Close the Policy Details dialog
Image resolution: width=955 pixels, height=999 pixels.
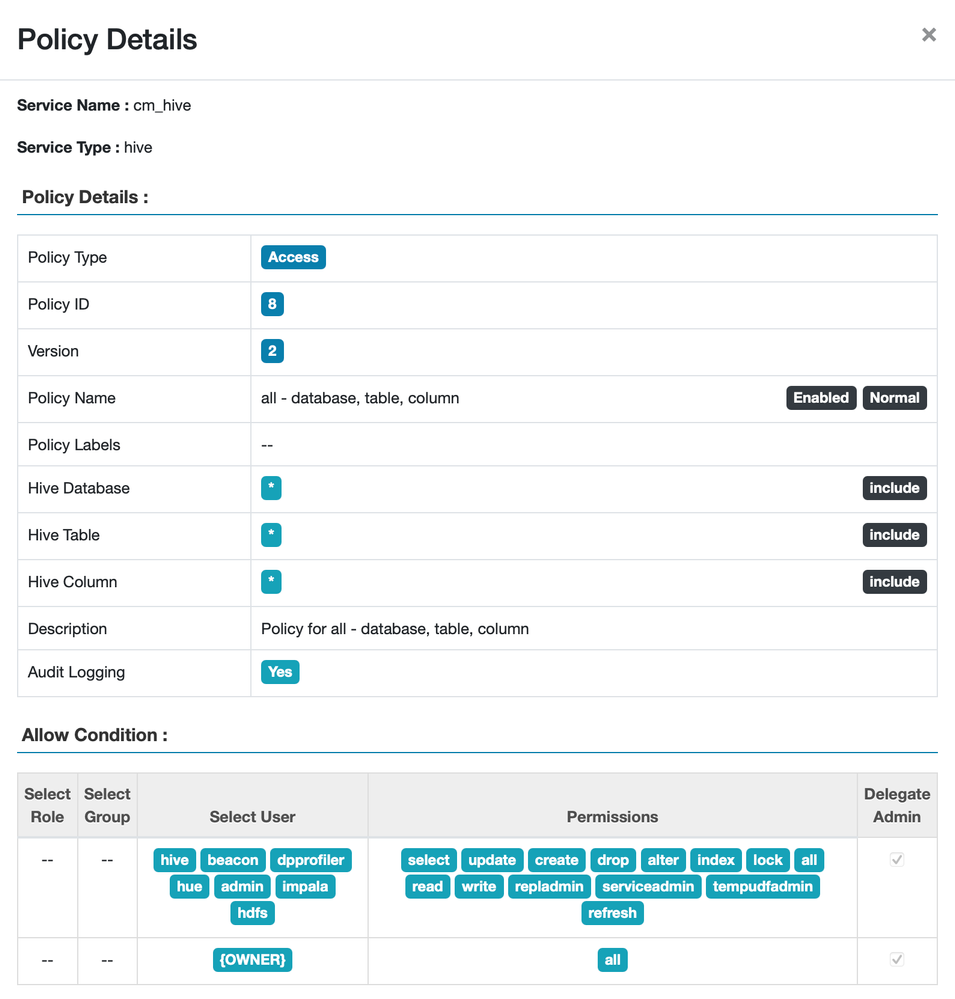tap(929, 35)
